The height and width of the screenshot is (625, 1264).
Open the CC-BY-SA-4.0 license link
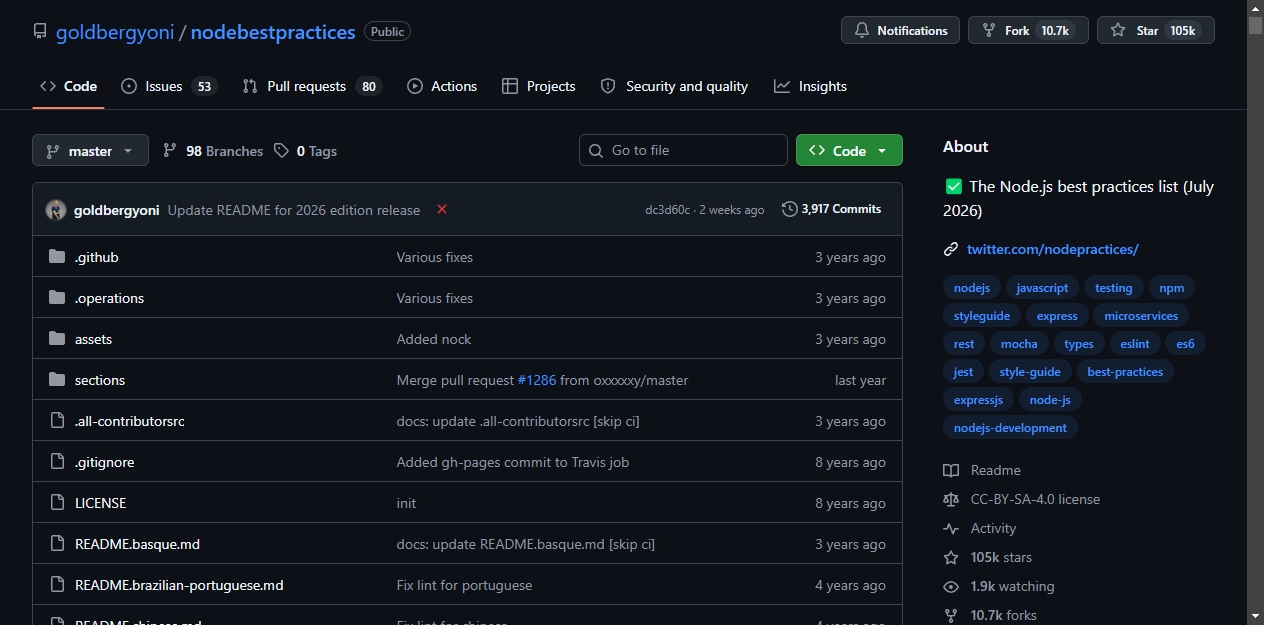click(1022, 499)
